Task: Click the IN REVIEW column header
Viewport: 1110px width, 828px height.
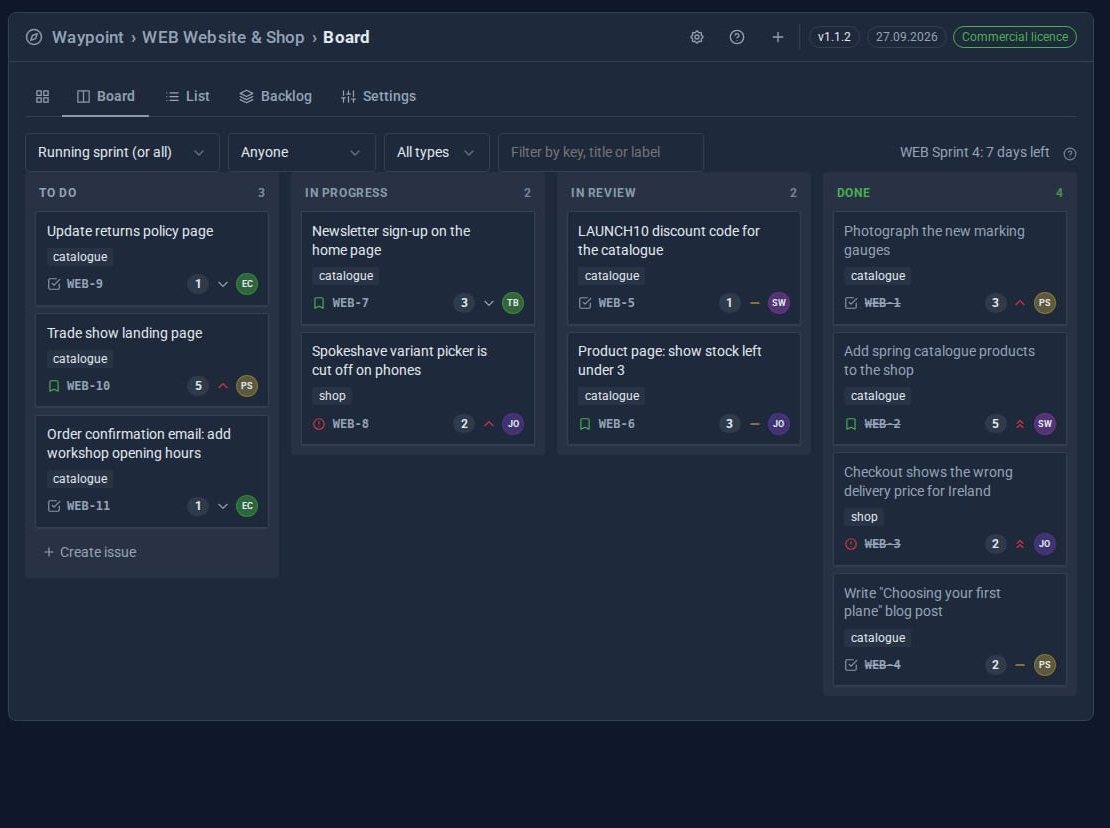Action: [x=603, y=192]
